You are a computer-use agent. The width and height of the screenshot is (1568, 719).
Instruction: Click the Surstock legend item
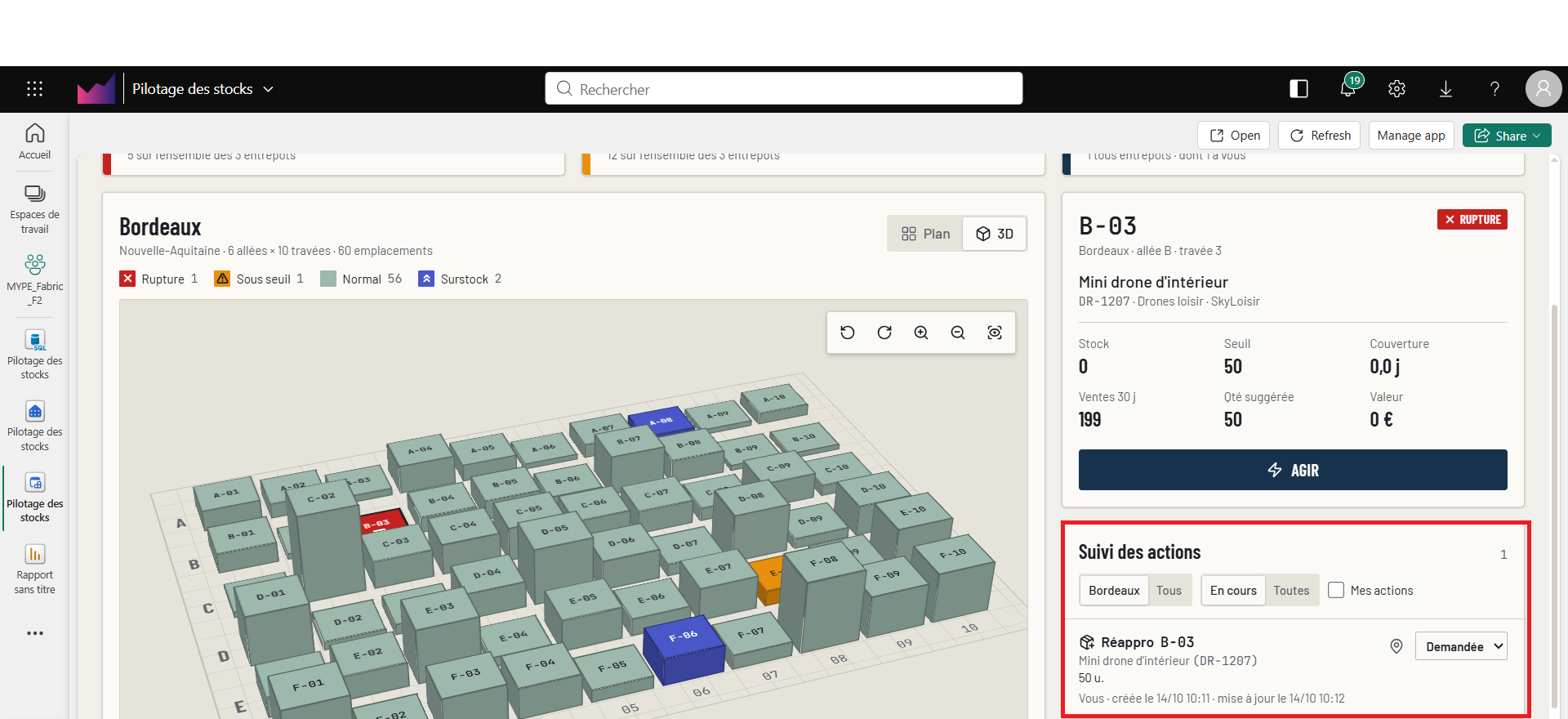click(460, 279)
